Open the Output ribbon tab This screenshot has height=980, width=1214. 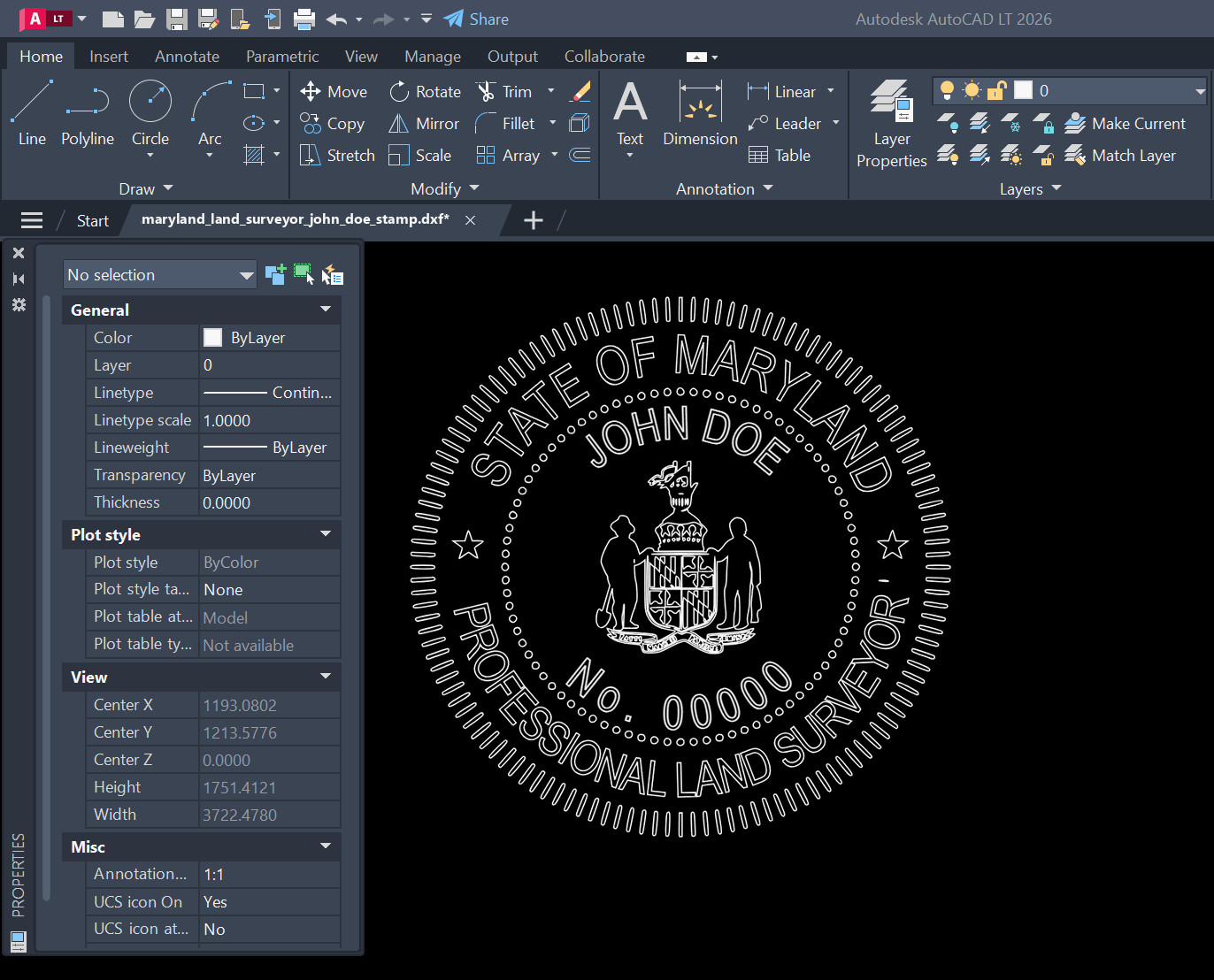coord(512,57)
